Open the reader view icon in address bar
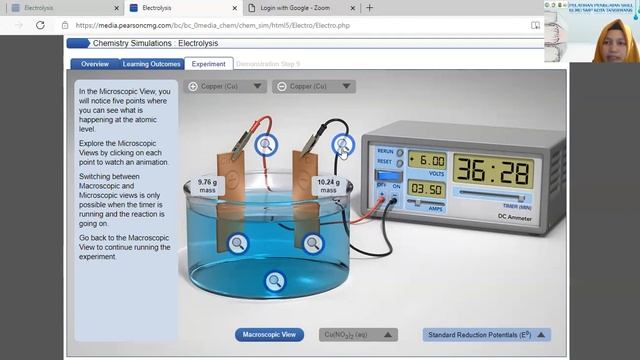The image size is (640, 360). [535, 25]
